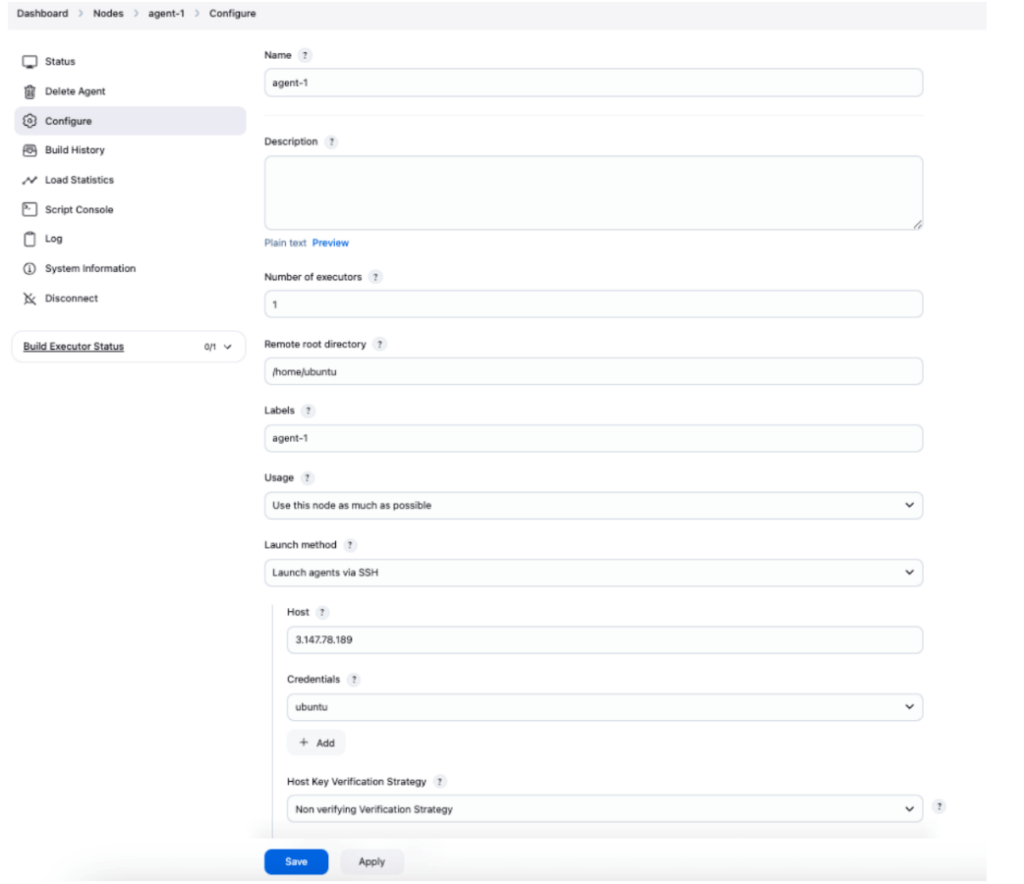Expand the Build Executor Status chevron
The width and height of the screenshot is (1024, 884).
pyautogui.click(x=228, y=347)
